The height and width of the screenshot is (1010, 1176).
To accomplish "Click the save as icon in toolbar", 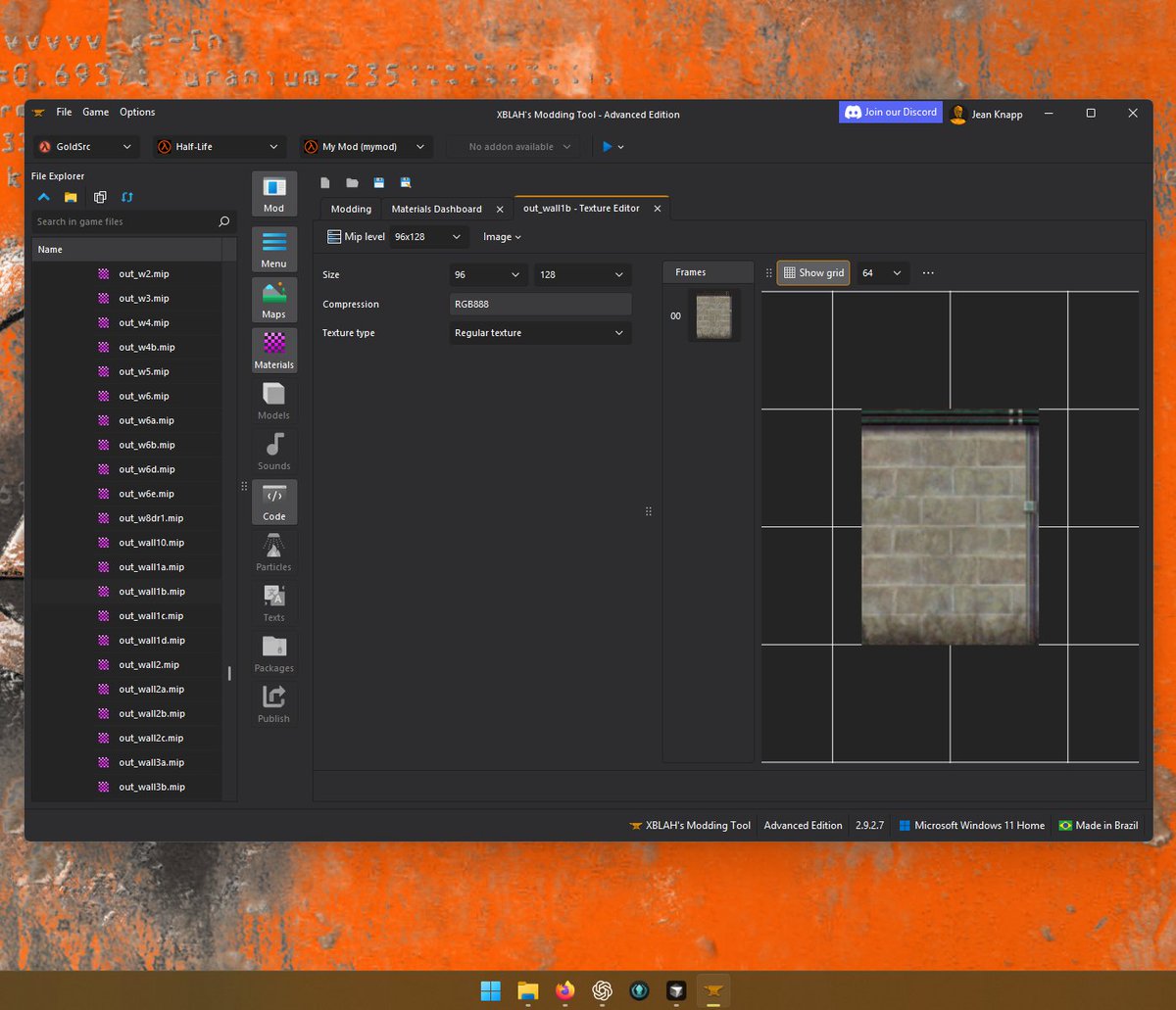I will pos(405,182).
